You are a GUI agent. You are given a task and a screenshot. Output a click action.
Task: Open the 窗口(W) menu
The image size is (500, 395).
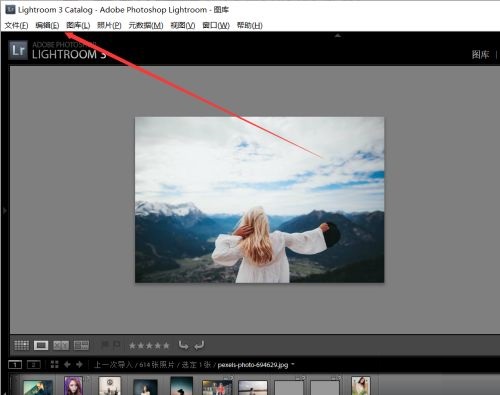216,25
